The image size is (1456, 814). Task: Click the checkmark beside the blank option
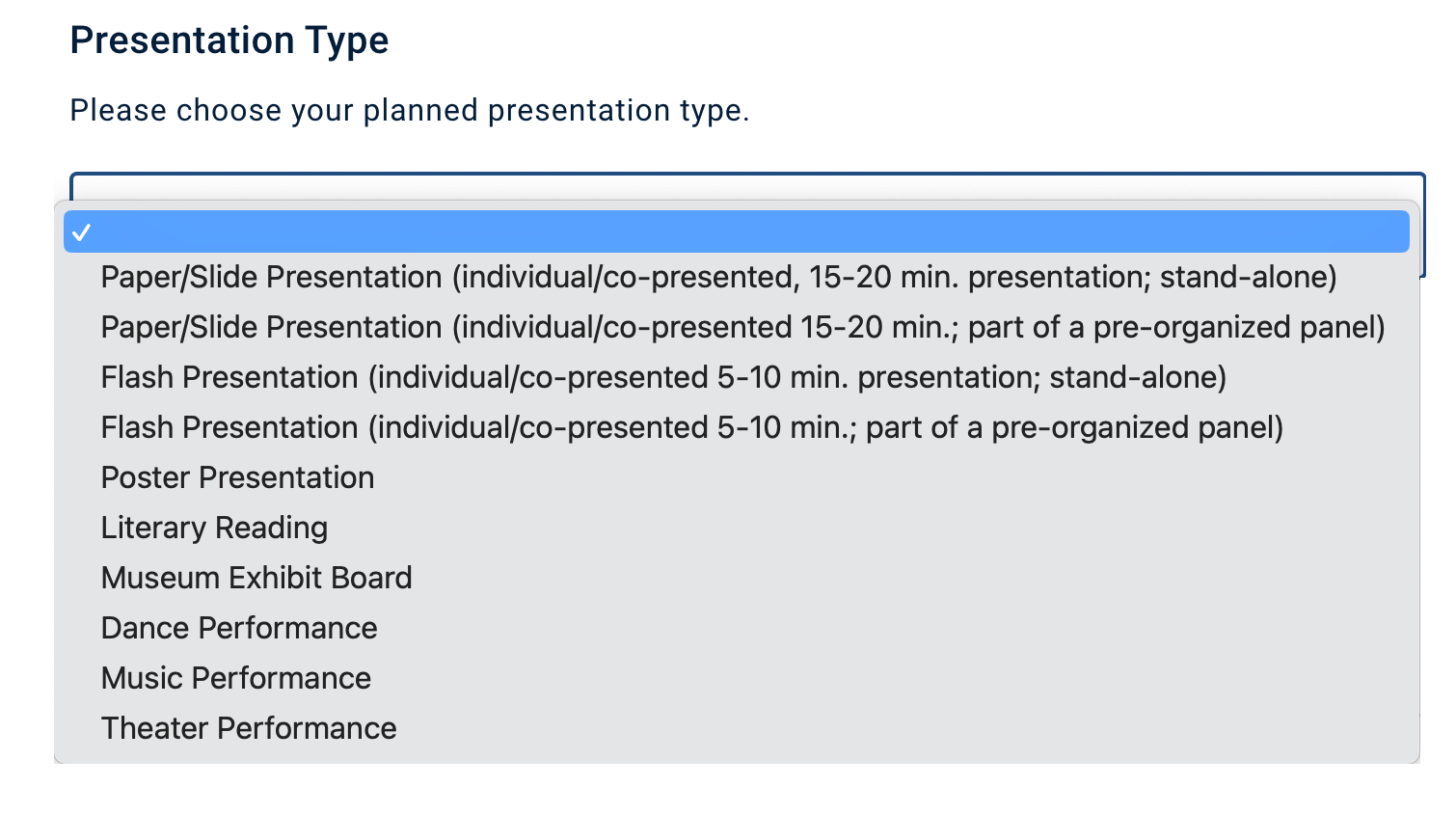tap(82, 232)
